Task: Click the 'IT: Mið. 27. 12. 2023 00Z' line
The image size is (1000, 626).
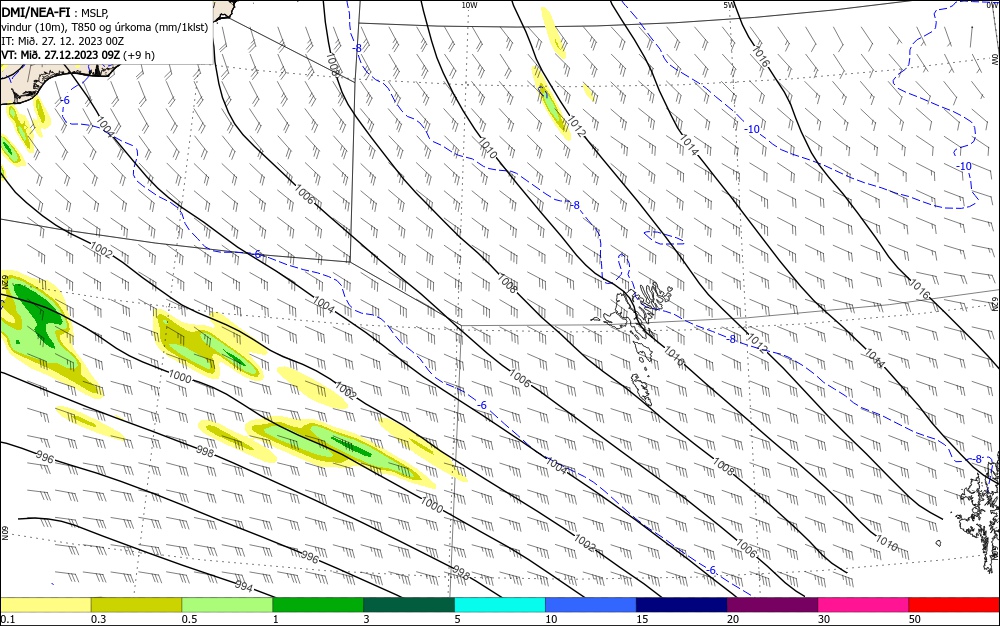Action: pos(62,41)
